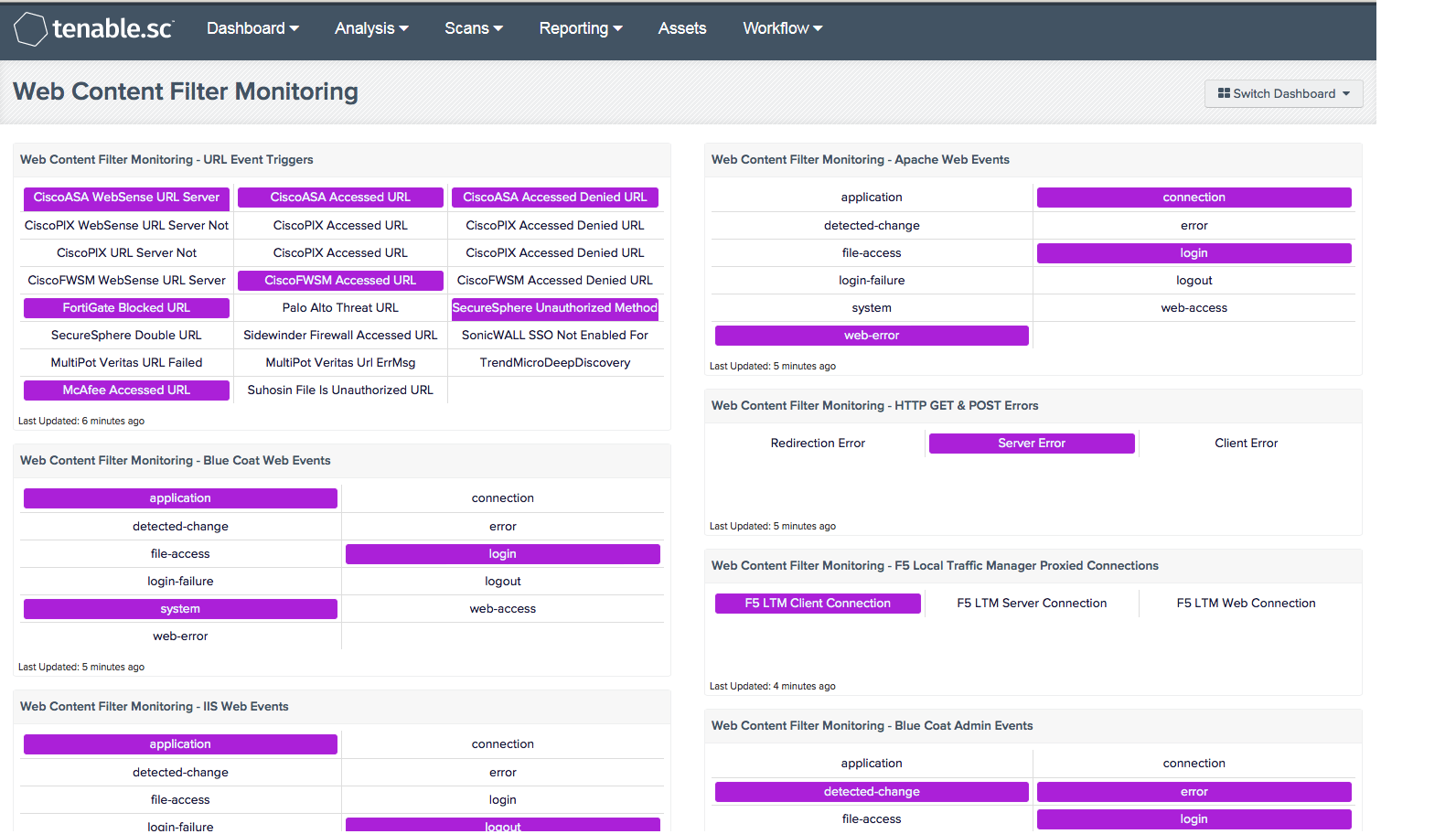Click the CiscoPIX WebSense URL Server Not cell
Viewport: 1456px width, 834px height.
click(x=126, y=225)
